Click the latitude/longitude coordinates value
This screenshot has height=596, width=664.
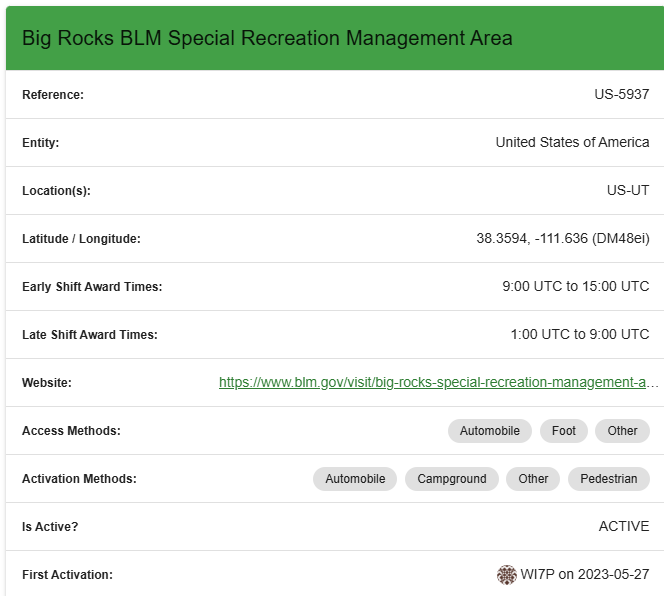[x=563, y=239]
